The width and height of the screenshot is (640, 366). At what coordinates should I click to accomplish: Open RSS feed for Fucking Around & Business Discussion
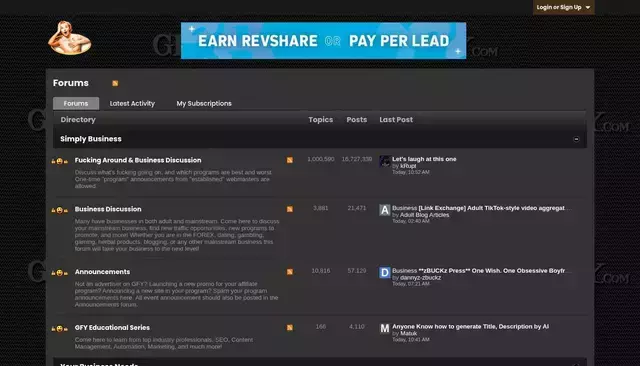[289, 160]
